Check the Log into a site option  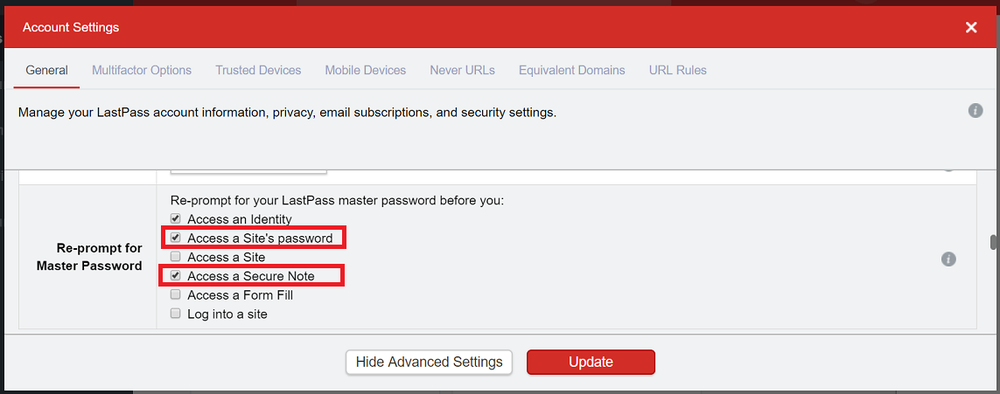click(175, 314)
